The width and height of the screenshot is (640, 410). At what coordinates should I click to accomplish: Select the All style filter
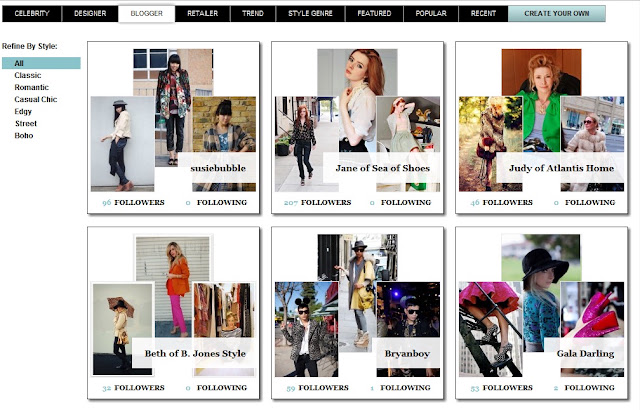(41, 63)
